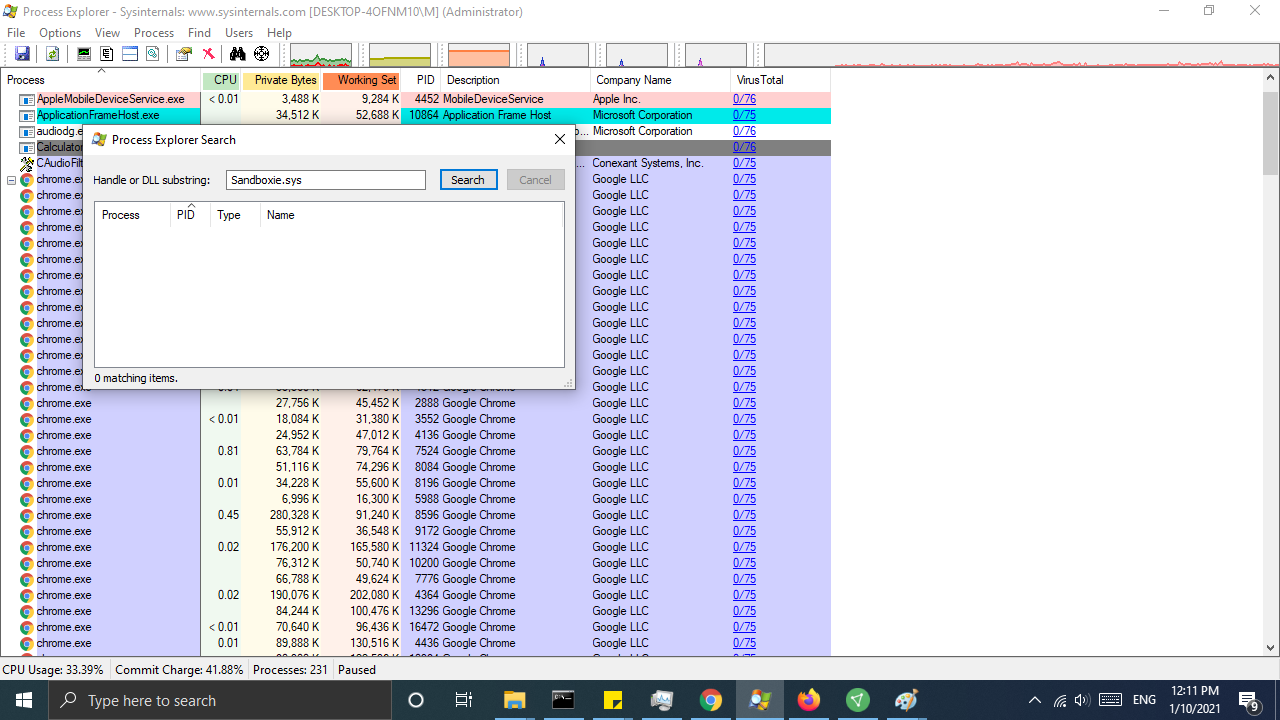
Task: Open the File menu
Action: pos(16,33)
